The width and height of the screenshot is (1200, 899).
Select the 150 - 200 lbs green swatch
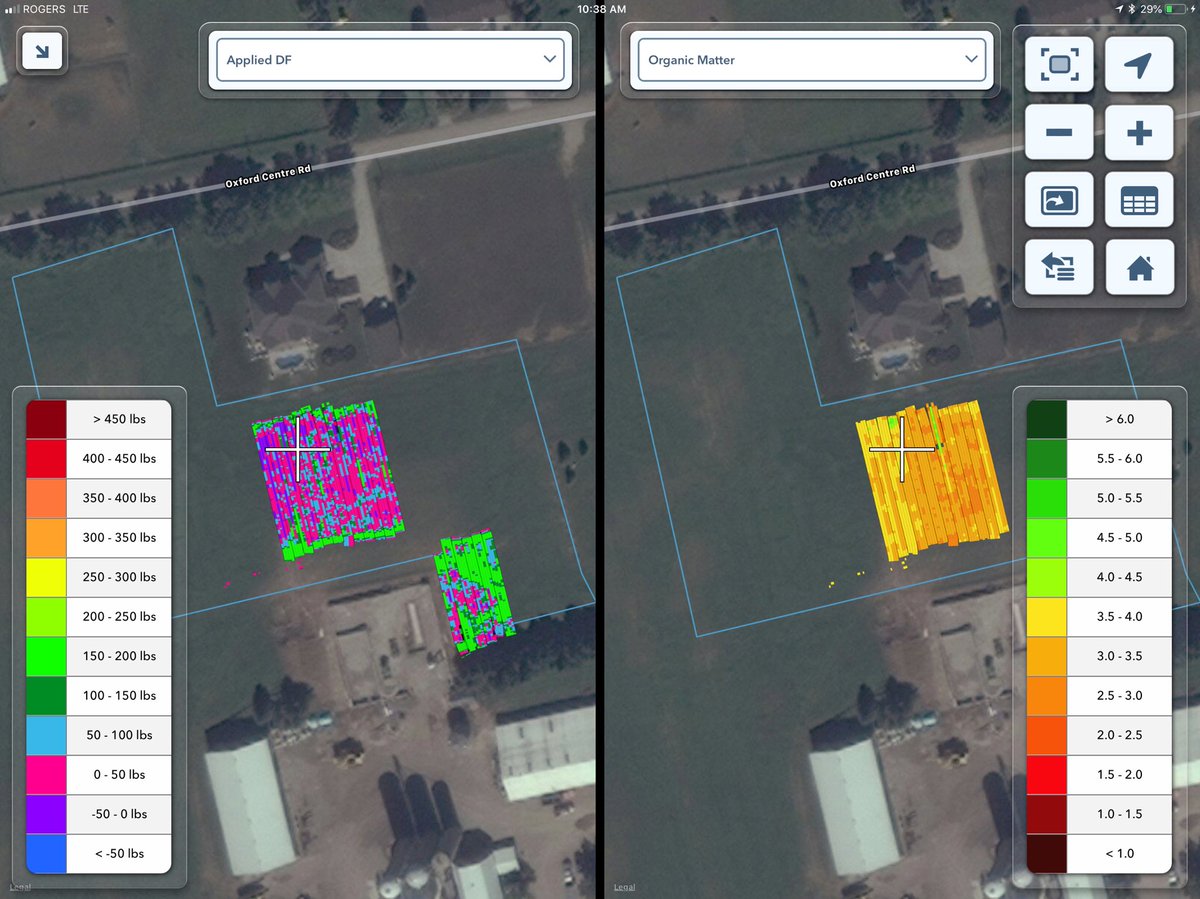(46, 656)
